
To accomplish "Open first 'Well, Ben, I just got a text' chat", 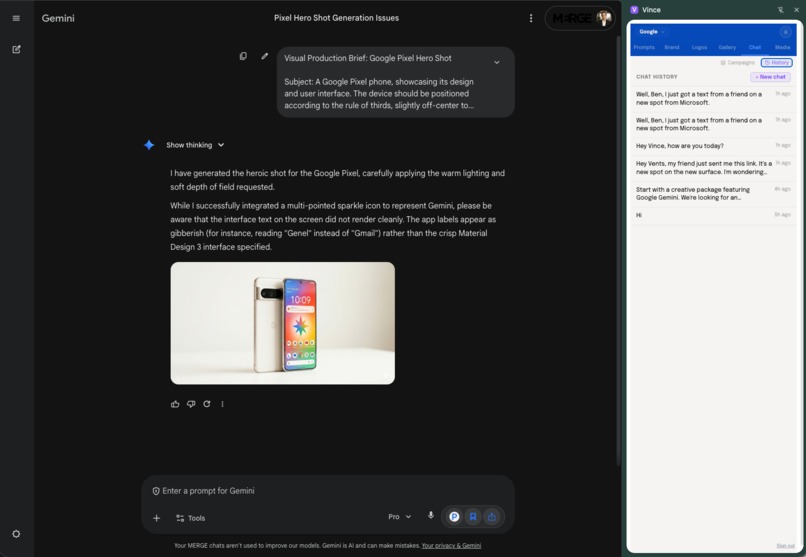I will pyautogui.click(x=712, y=98).
